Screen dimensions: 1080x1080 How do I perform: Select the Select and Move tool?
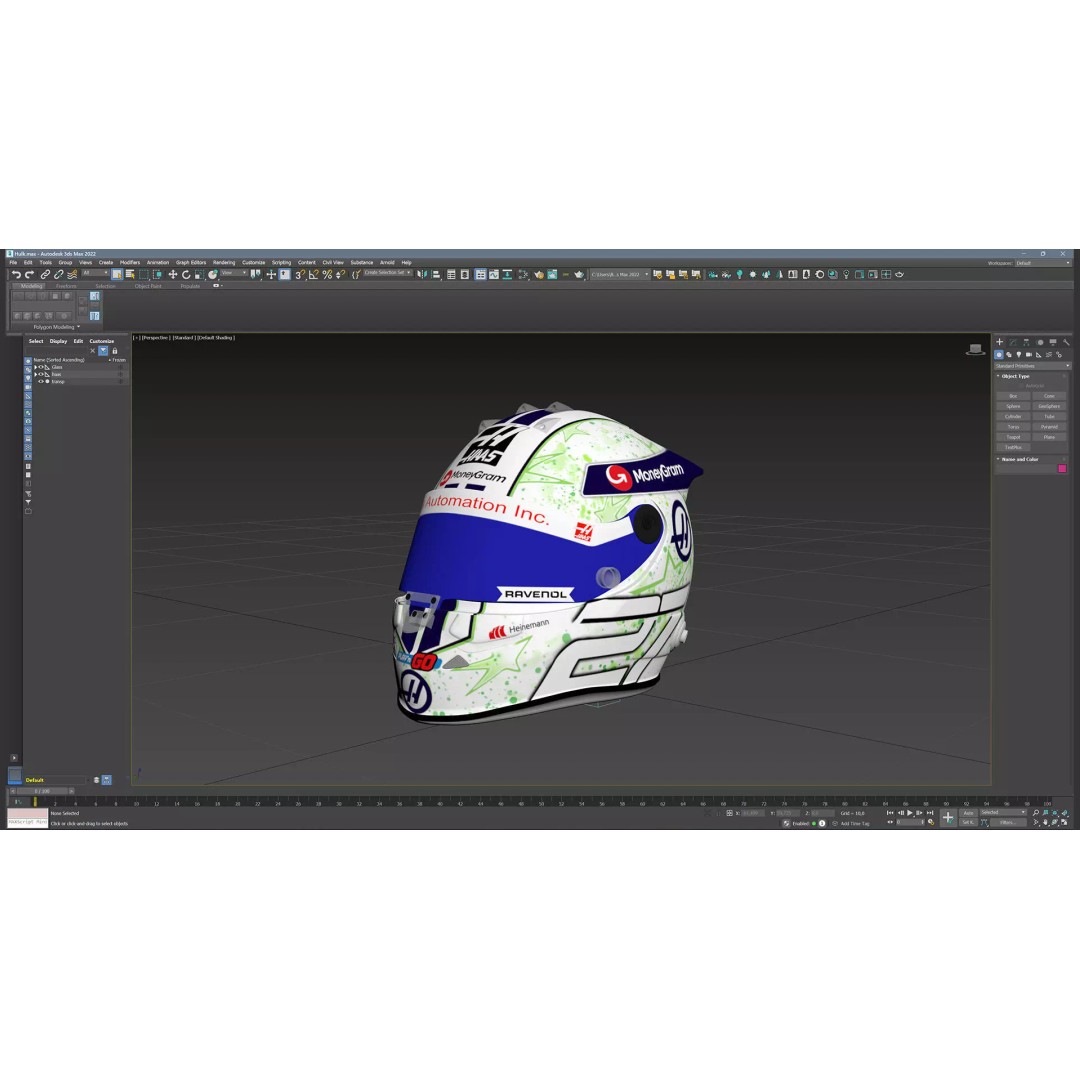pyautogui.click(x=174, y=272)
